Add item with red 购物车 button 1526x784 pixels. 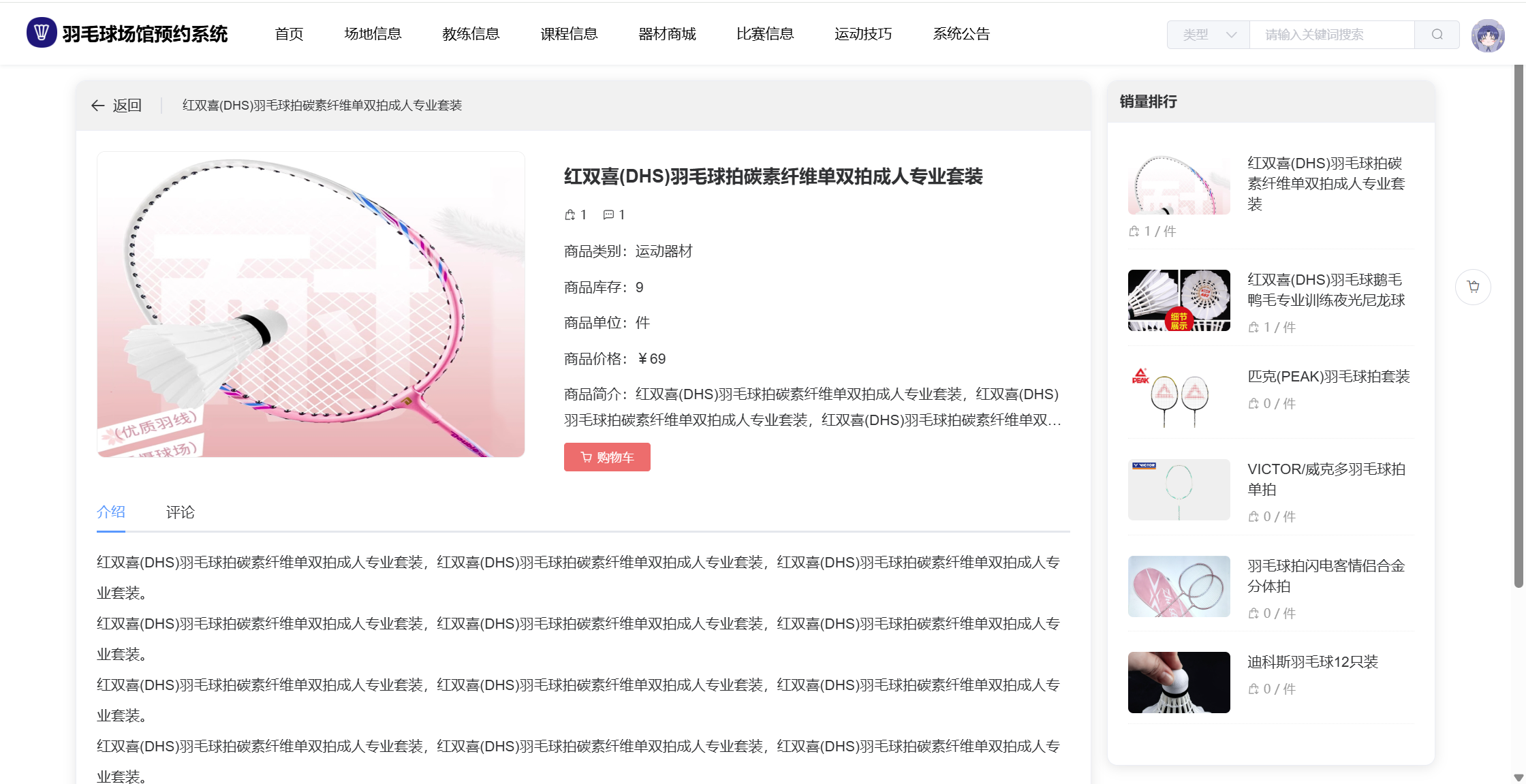(606, 457)
